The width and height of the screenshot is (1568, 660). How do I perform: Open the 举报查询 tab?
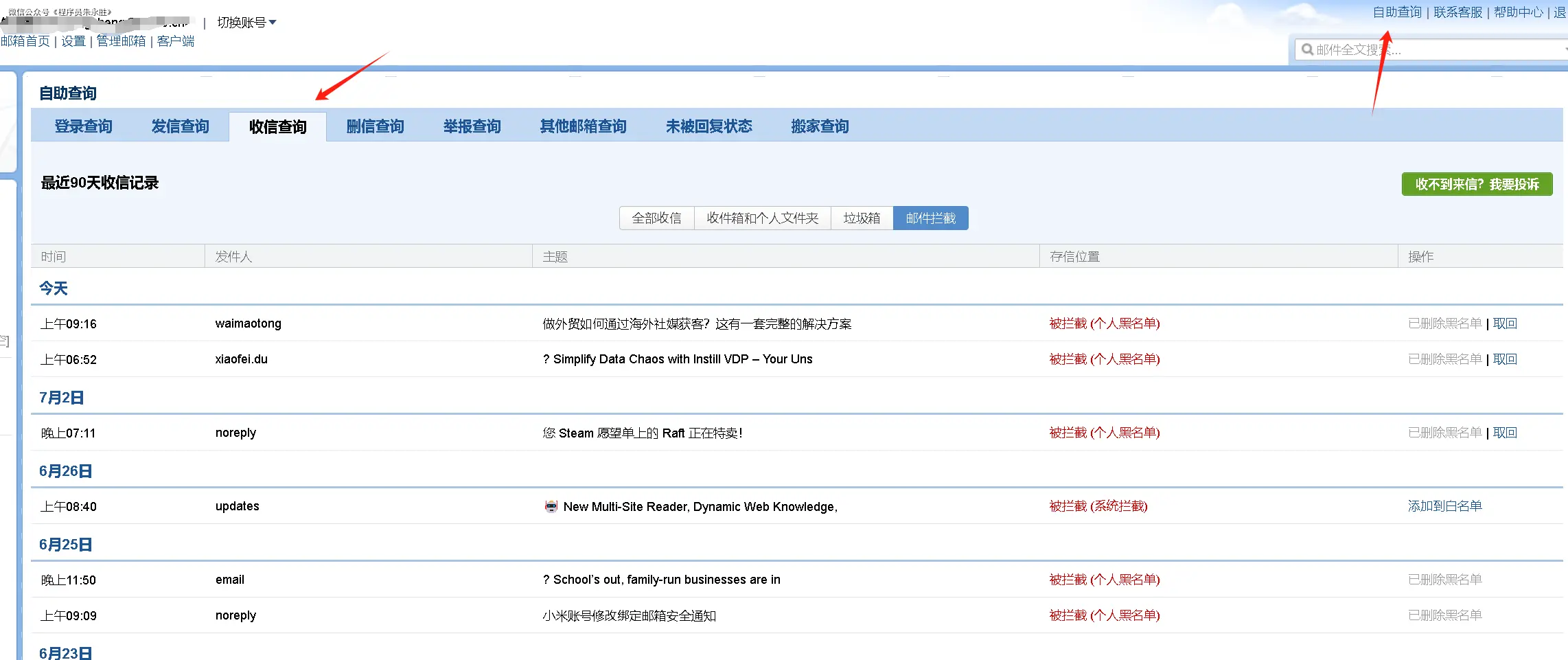(x=472, y=126)
